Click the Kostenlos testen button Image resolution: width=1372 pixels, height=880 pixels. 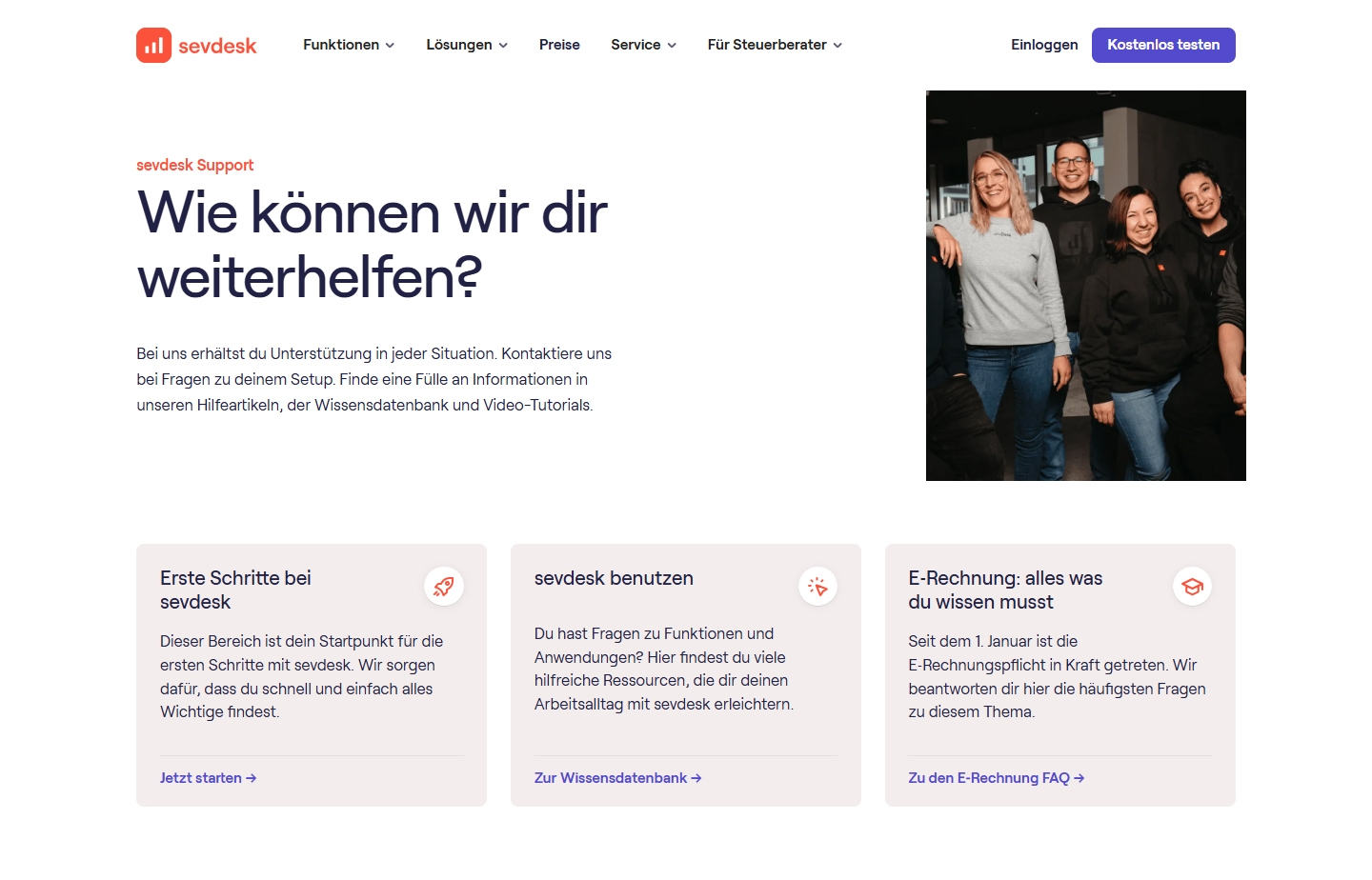pos(1163,45)
